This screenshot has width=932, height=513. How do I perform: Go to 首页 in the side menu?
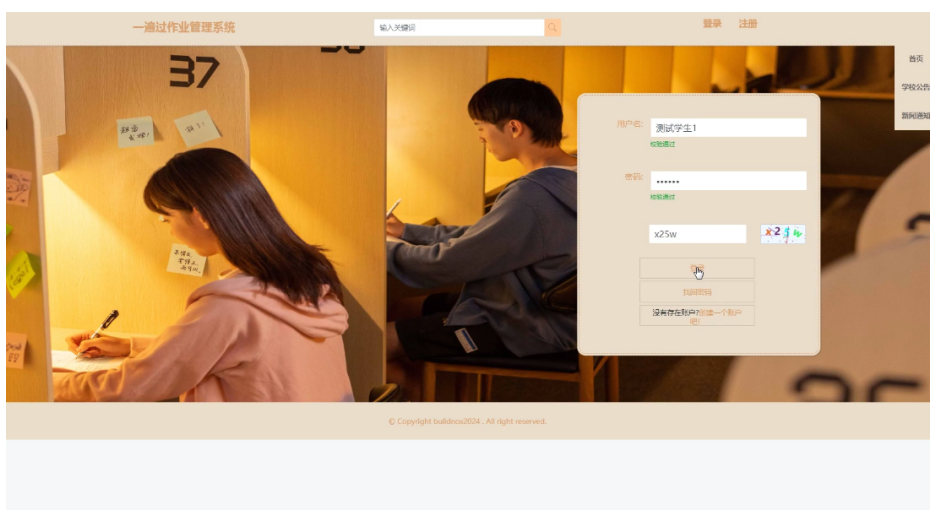click(915, 58)
